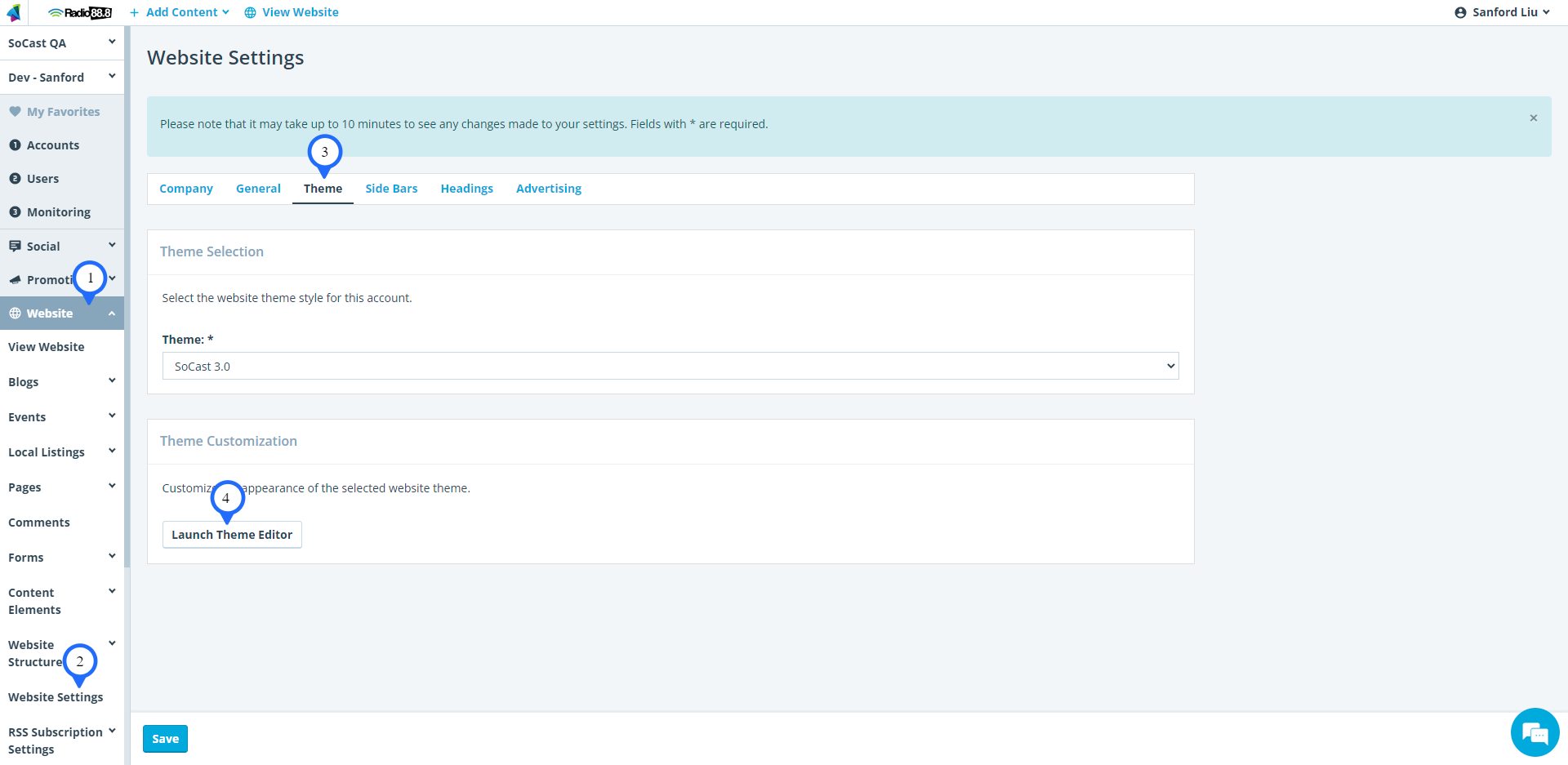The image size is (1568, 765).
Task: Launch the Theme Editor
Action: pos(232,535)
